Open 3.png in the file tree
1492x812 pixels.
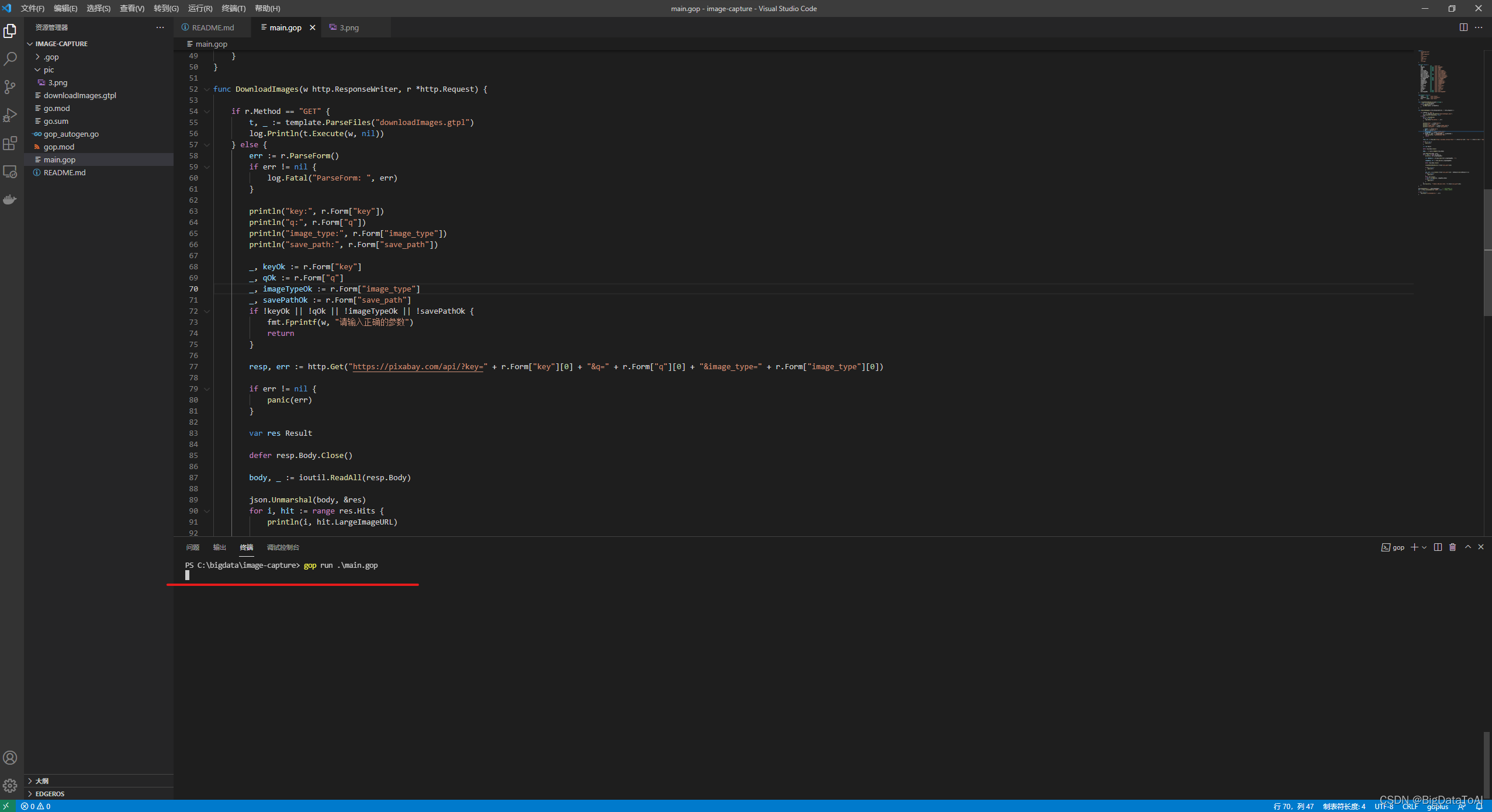99,82
